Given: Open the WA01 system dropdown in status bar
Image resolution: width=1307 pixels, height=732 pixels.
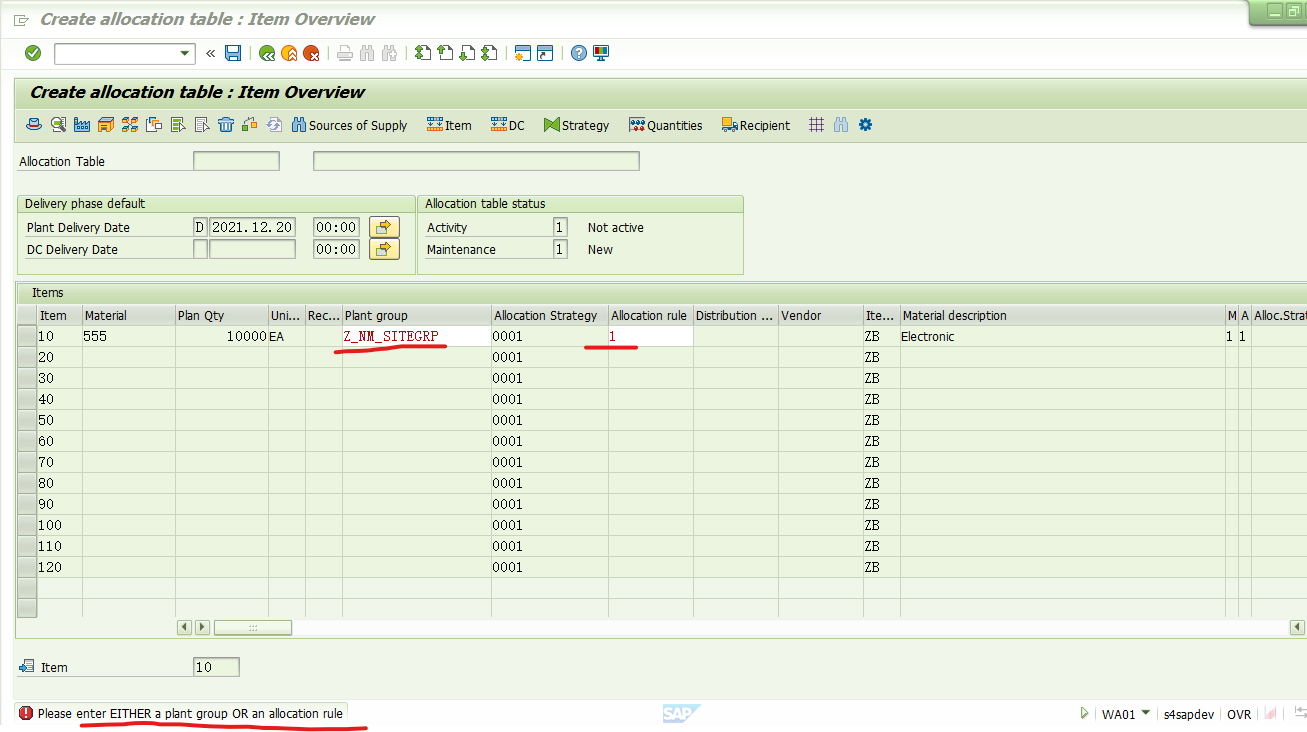Looking at the screenshot, I should 1145,713.
